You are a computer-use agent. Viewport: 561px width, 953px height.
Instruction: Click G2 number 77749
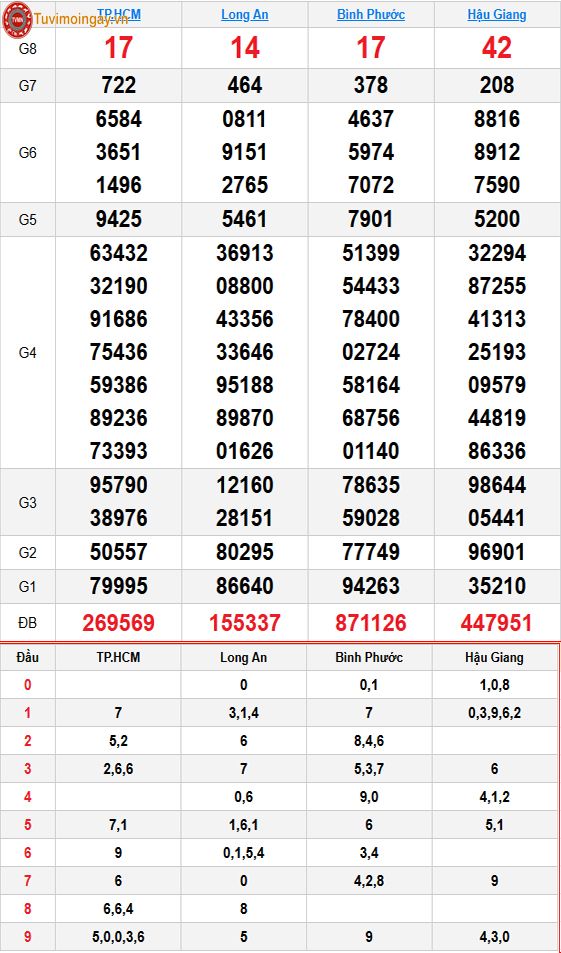[371, 552]
